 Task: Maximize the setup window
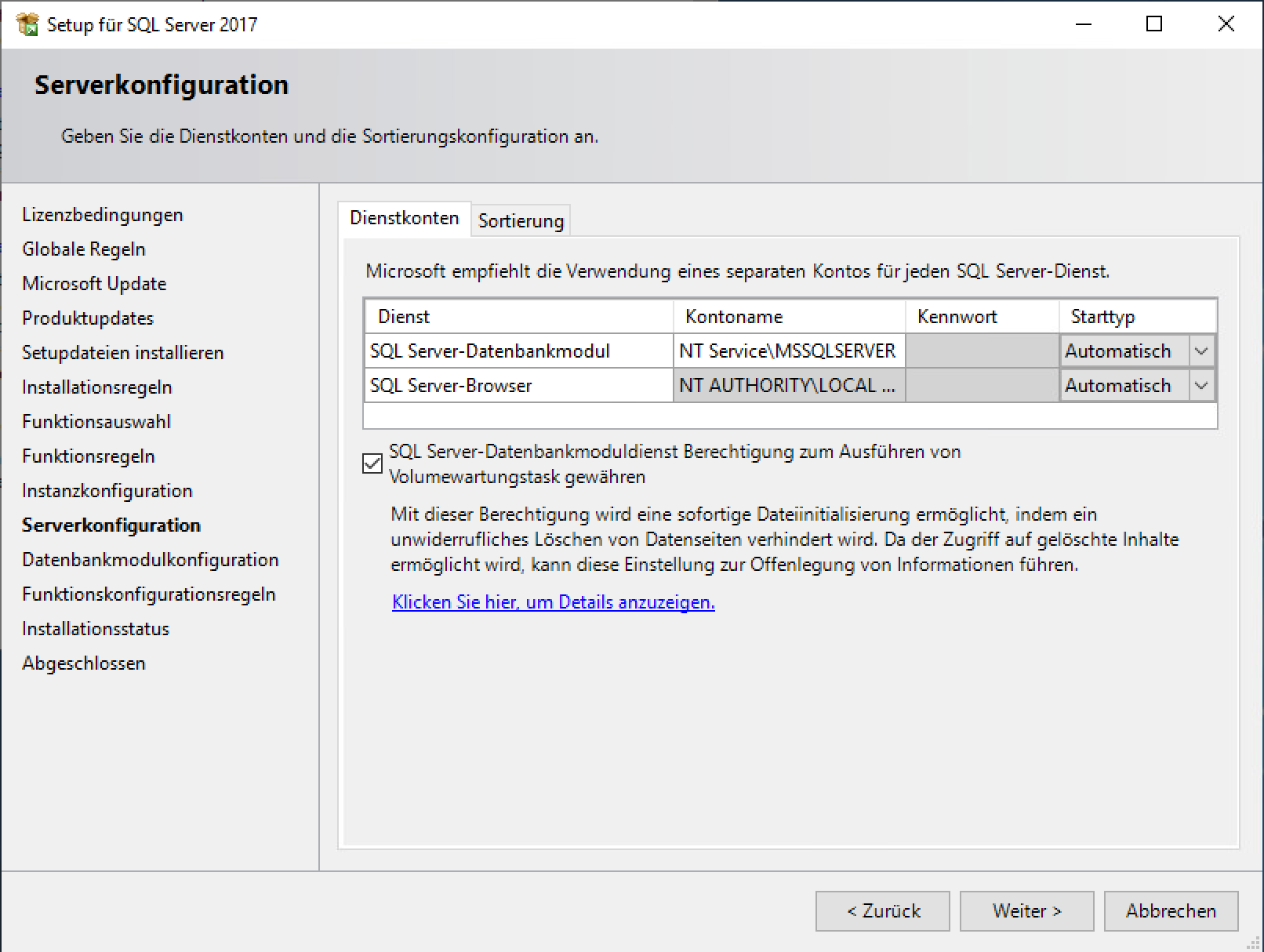point(1154,24)
